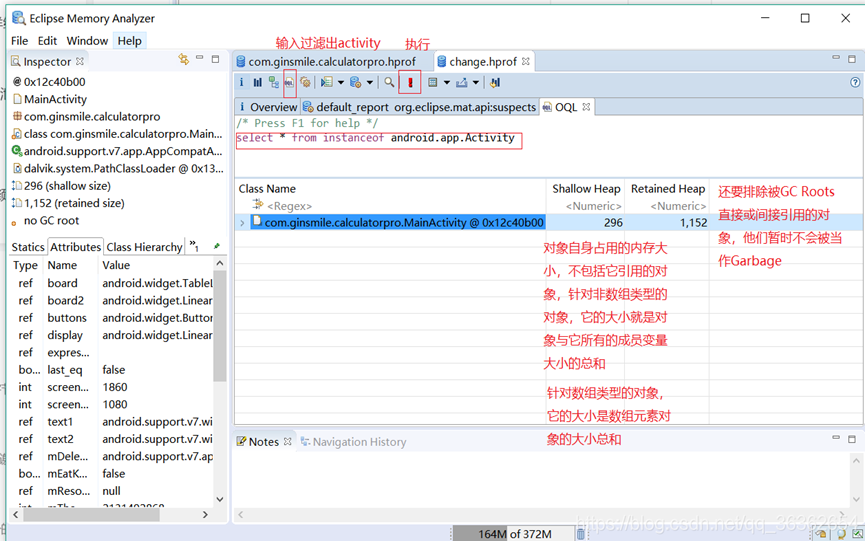Maximize the heap editor area
865x541 pixels.
tap(852, 58)
